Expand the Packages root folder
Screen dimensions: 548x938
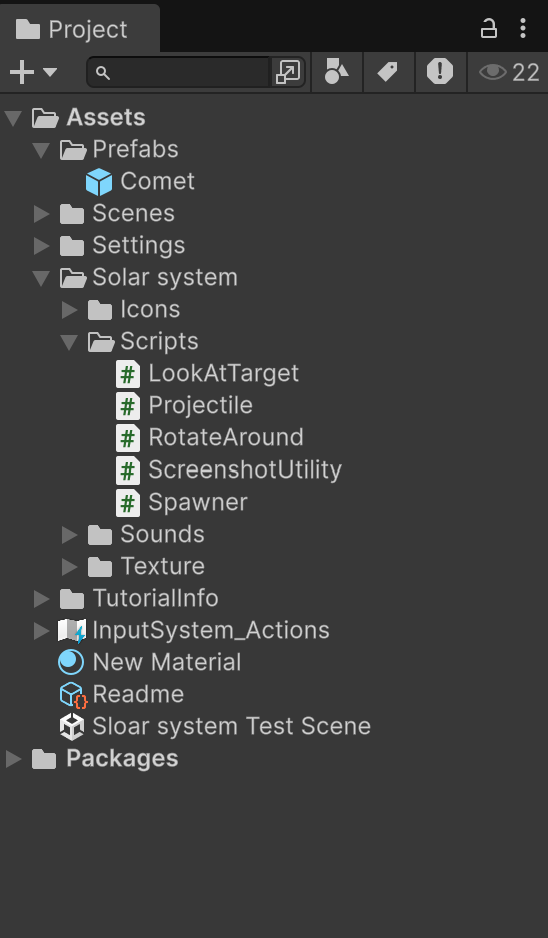click(x=13, y=759)
